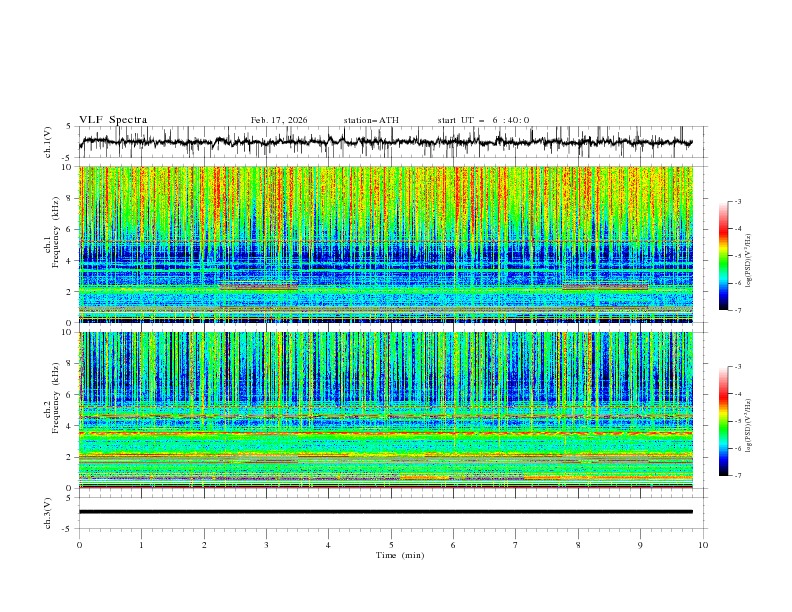The height and width of the screenshot is (612, 792).
Task: Click the time axis tick label '9'
Action: click(640, 545)
